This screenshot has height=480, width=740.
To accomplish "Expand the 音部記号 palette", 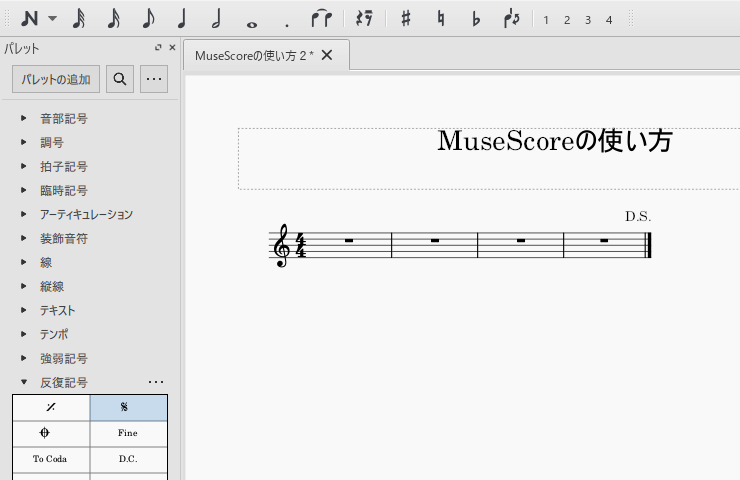I will click(24, 118).
